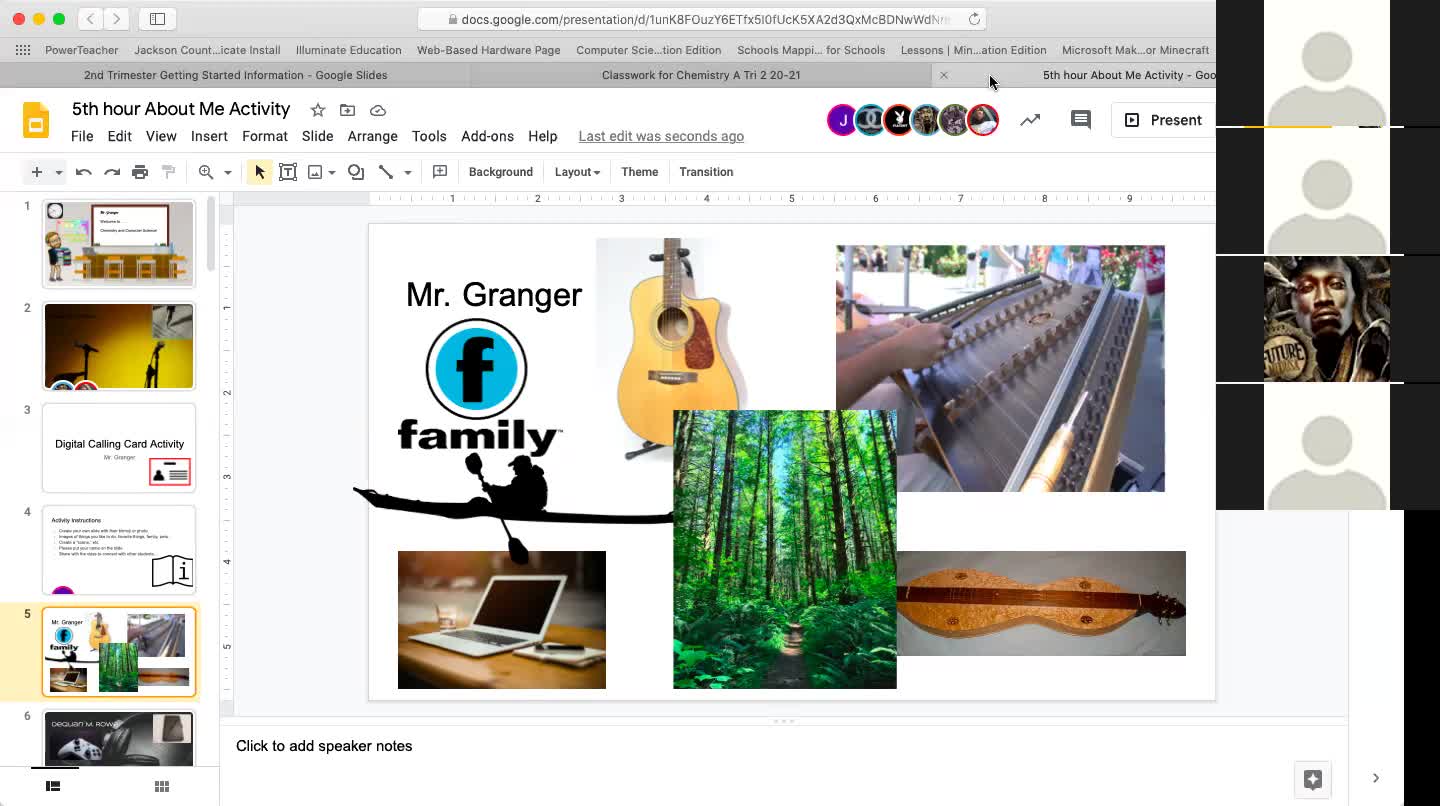Image resolution: width=1440 pixels, height=806 pixels.
Task: Open the Layout dropdown
Action: (x=577, y=172)
